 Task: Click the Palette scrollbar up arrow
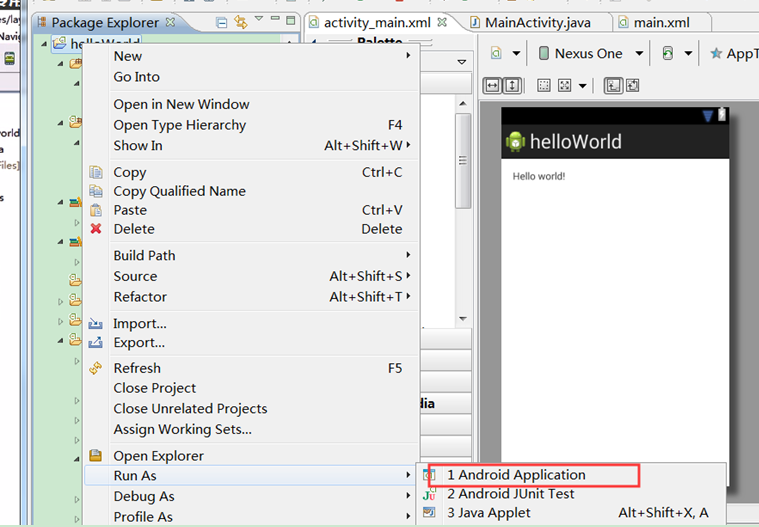[x=463, y=104]
